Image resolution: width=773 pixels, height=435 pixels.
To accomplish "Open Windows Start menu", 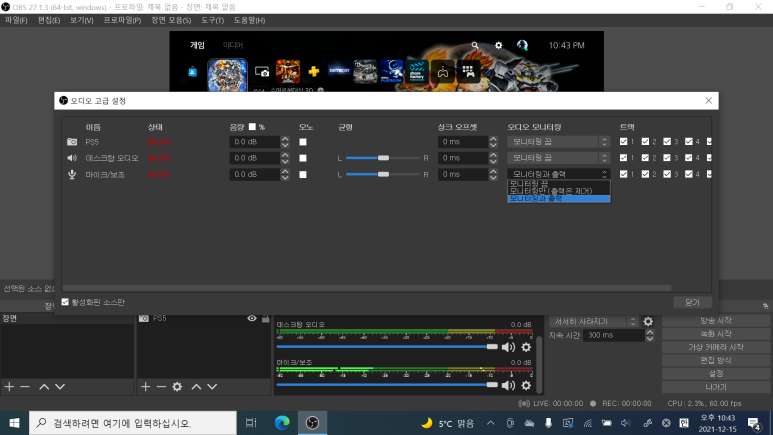I will click(14, 423).
